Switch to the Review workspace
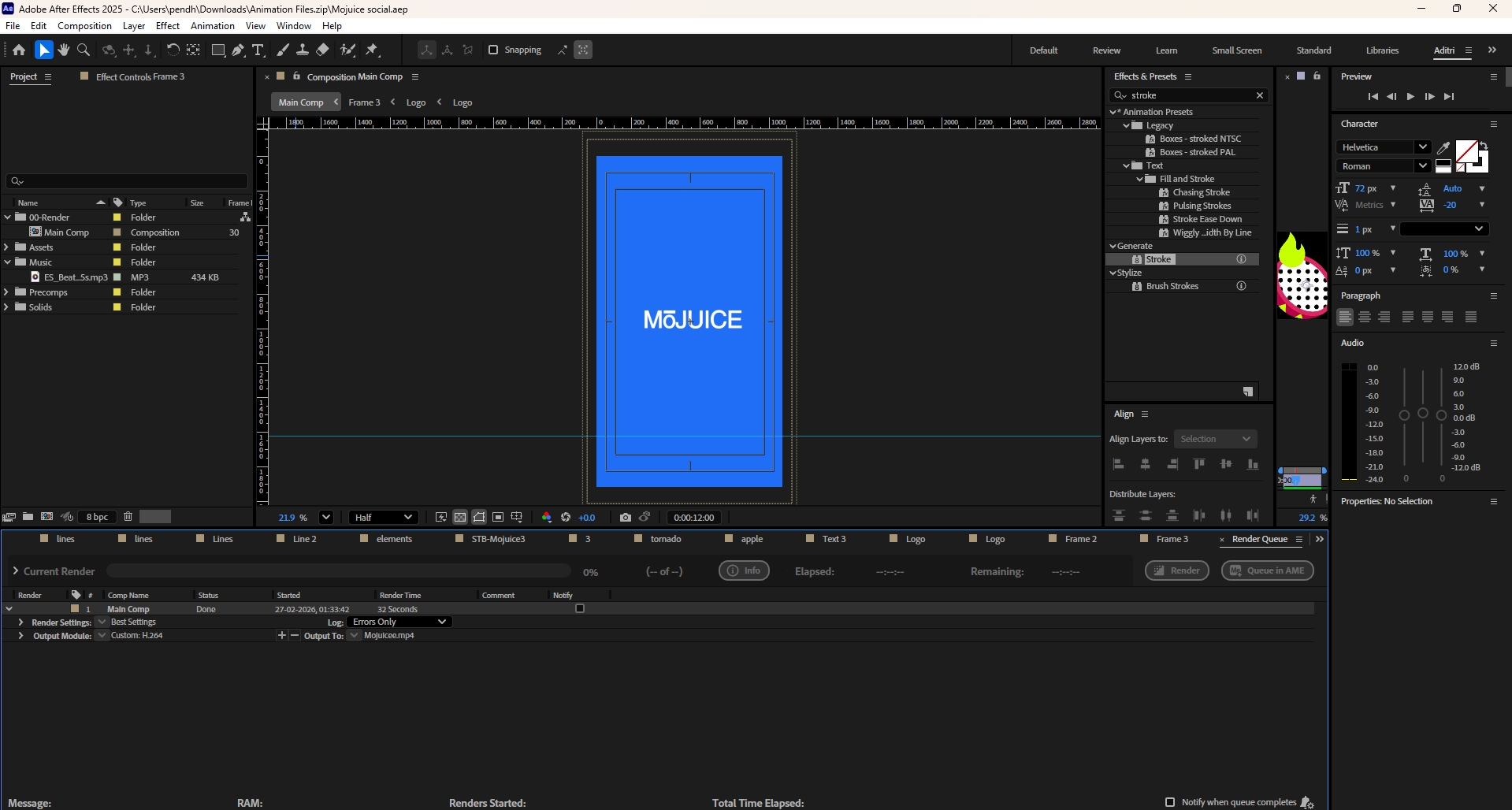 (x=1106, y=50)
